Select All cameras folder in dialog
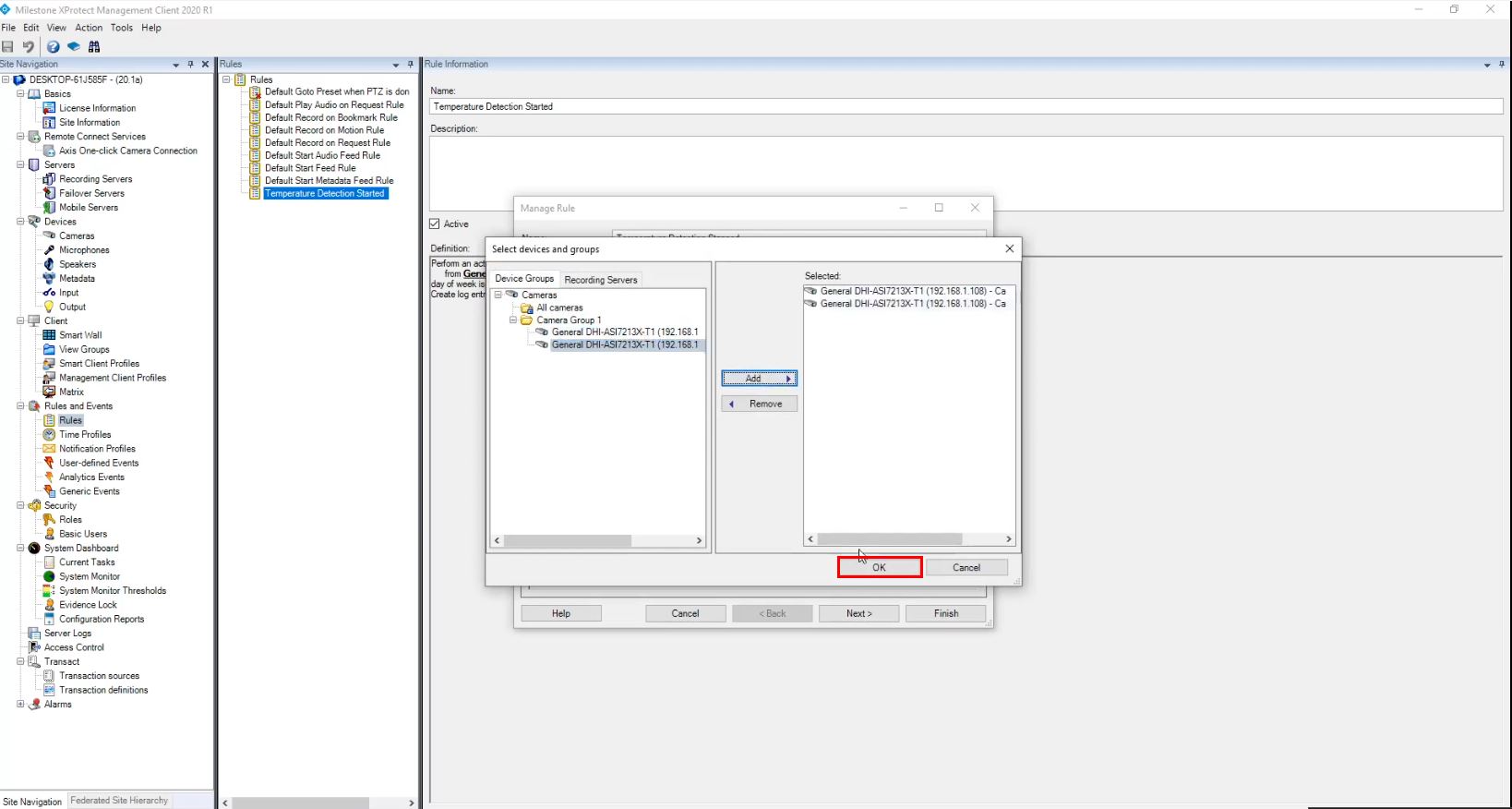This screenshot has width=1512, height=809. coord(559,308)
